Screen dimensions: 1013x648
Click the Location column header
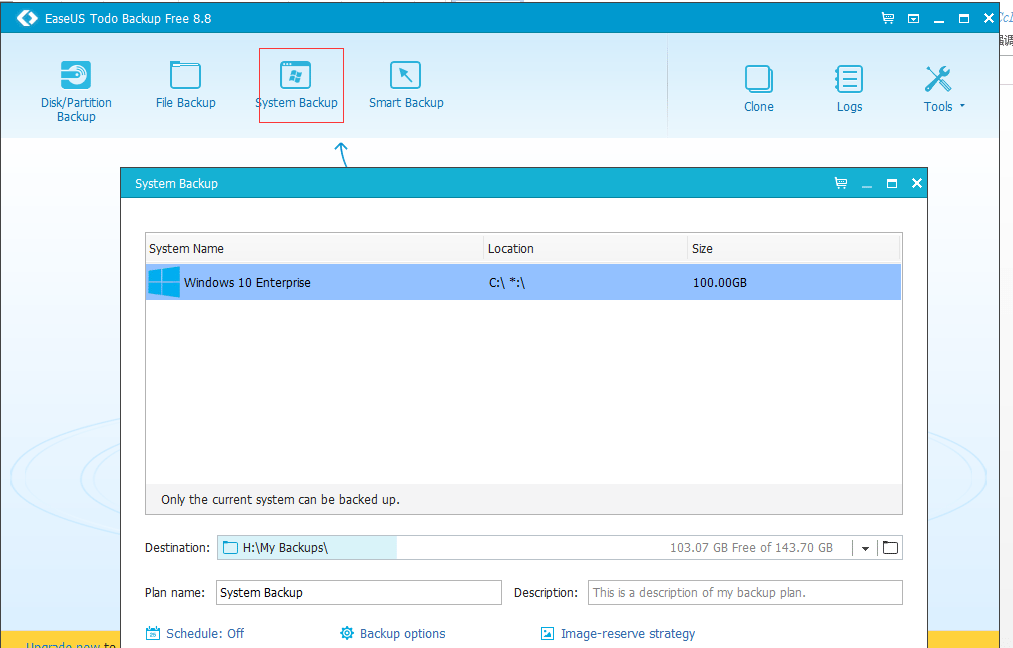585,249
